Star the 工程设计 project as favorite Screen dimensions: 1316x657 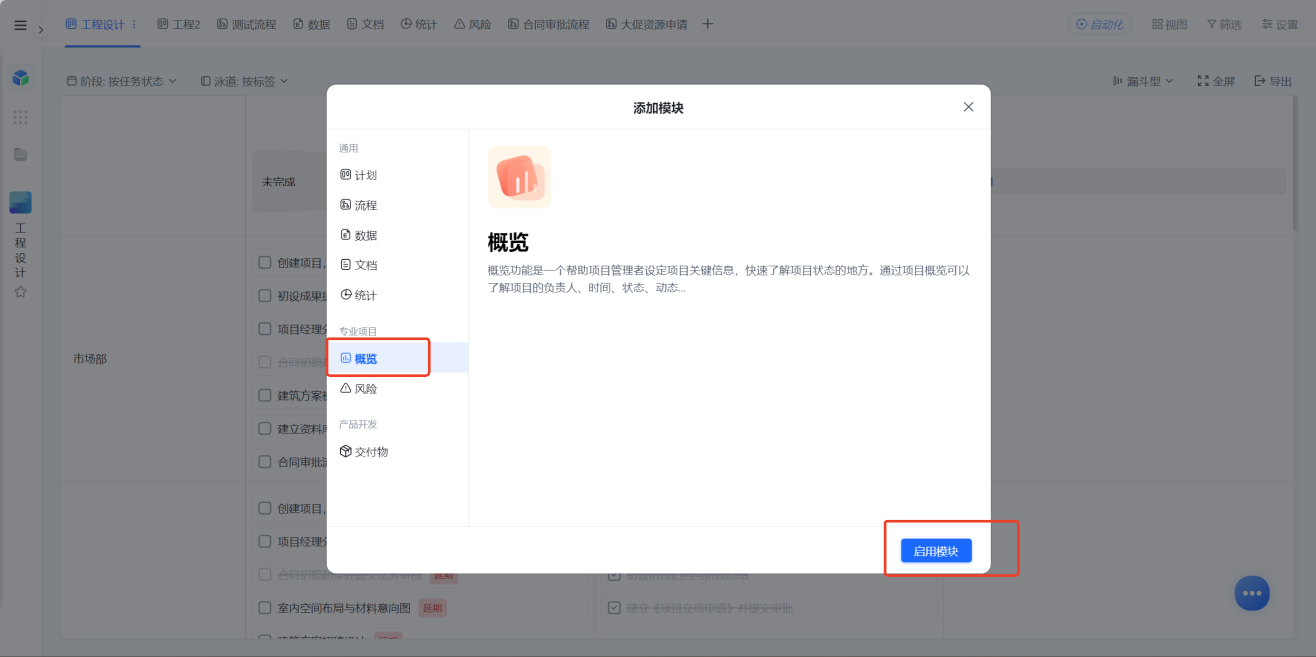pos(20,292)
